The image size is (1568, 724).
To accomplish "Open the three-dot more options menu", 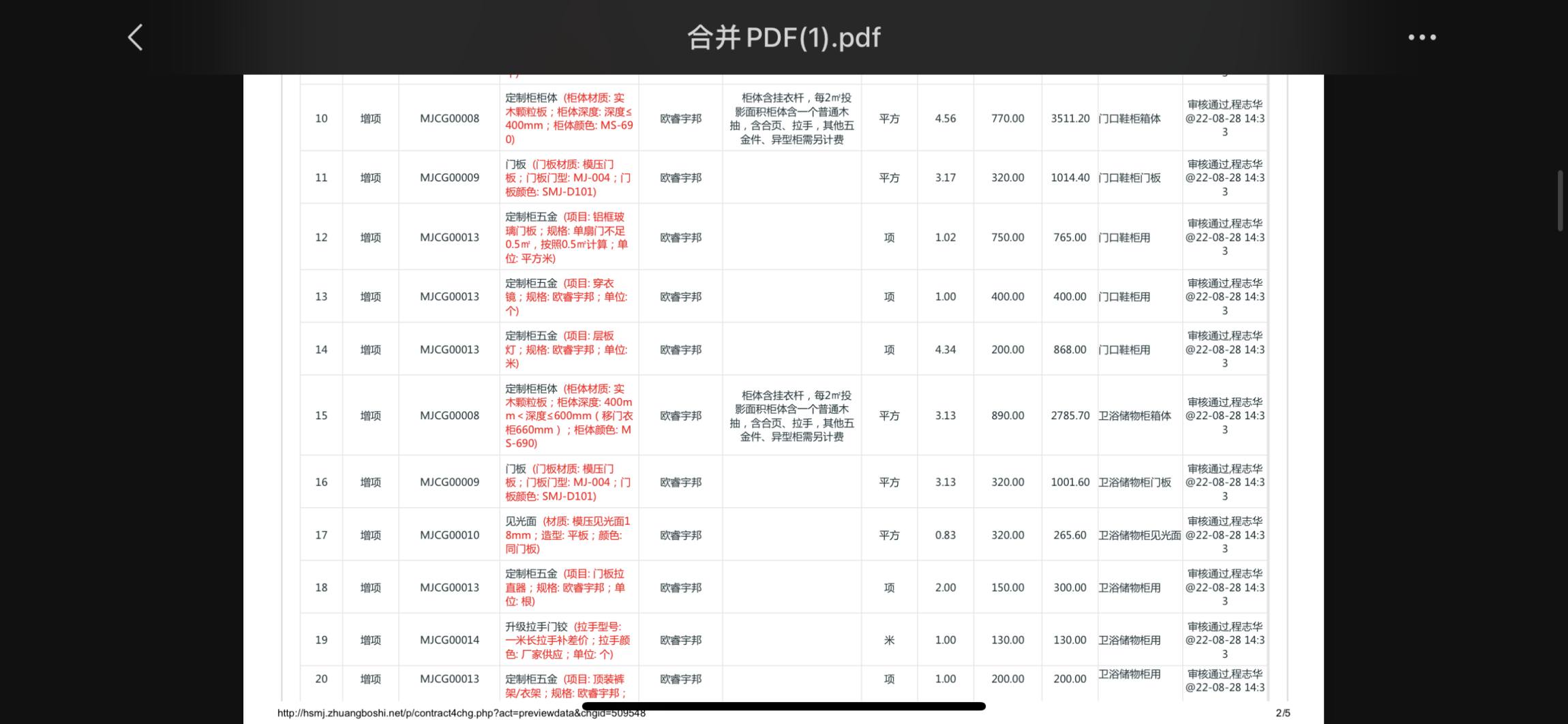I will point(1421,37).
